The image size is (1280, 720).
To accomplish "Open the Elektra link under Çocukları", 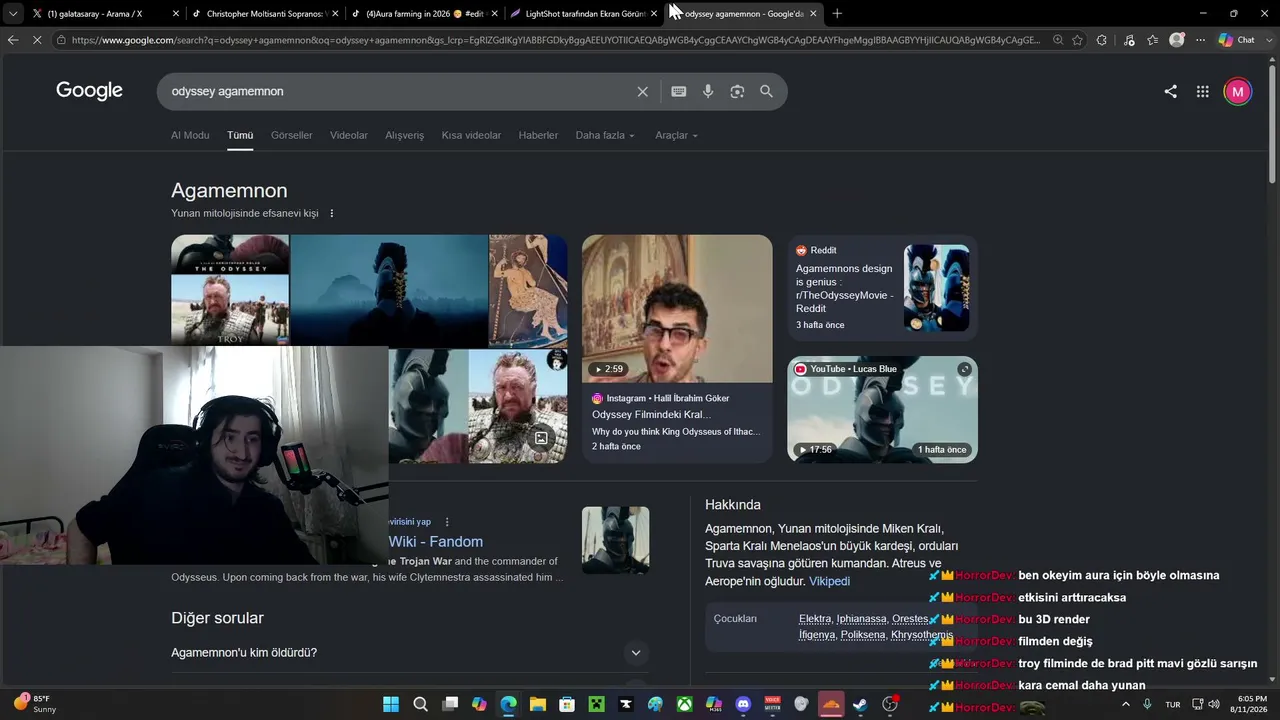I will [x=815, y=619].
